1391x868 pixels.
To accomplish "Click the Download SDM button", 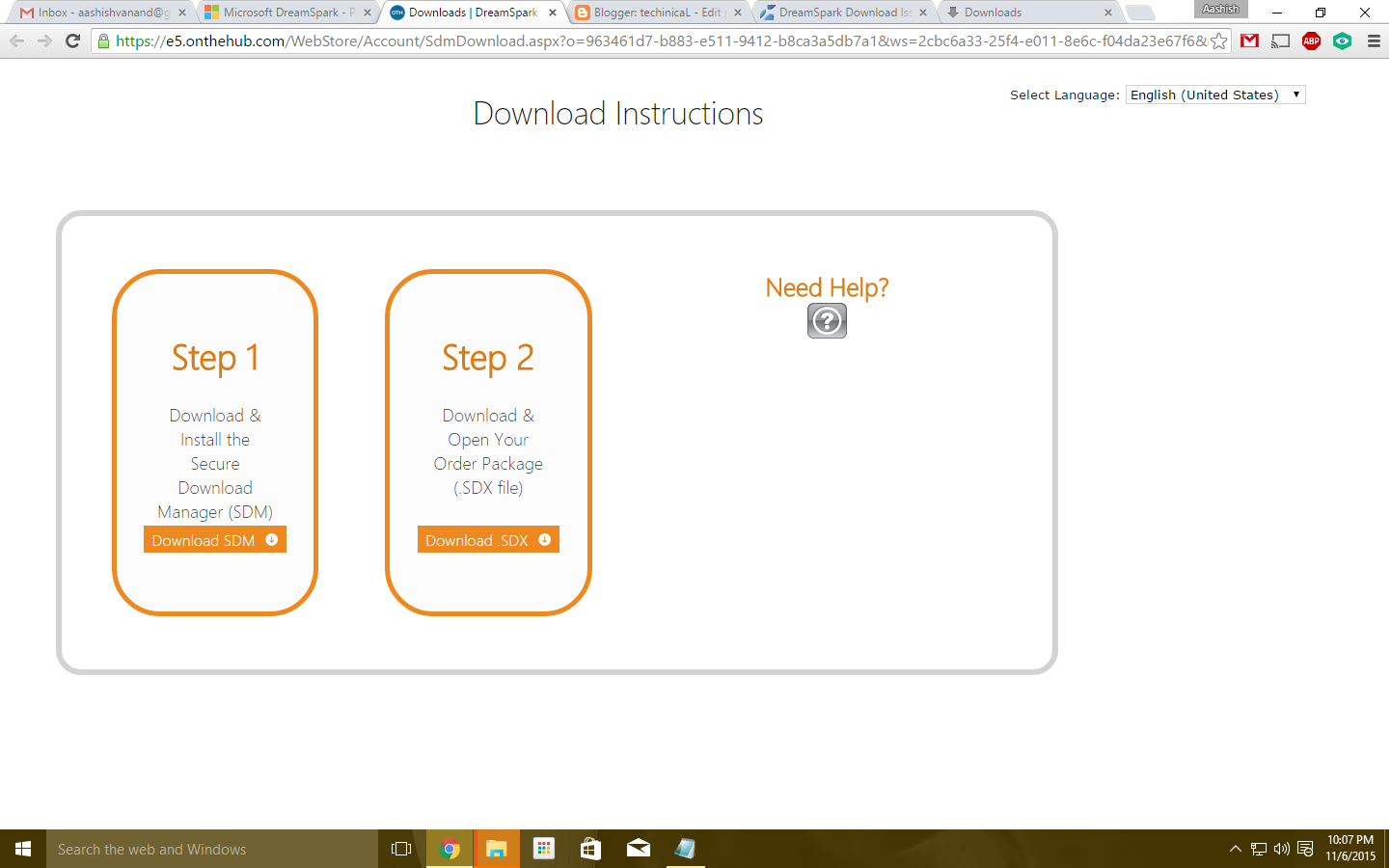I will coord(214,539).
